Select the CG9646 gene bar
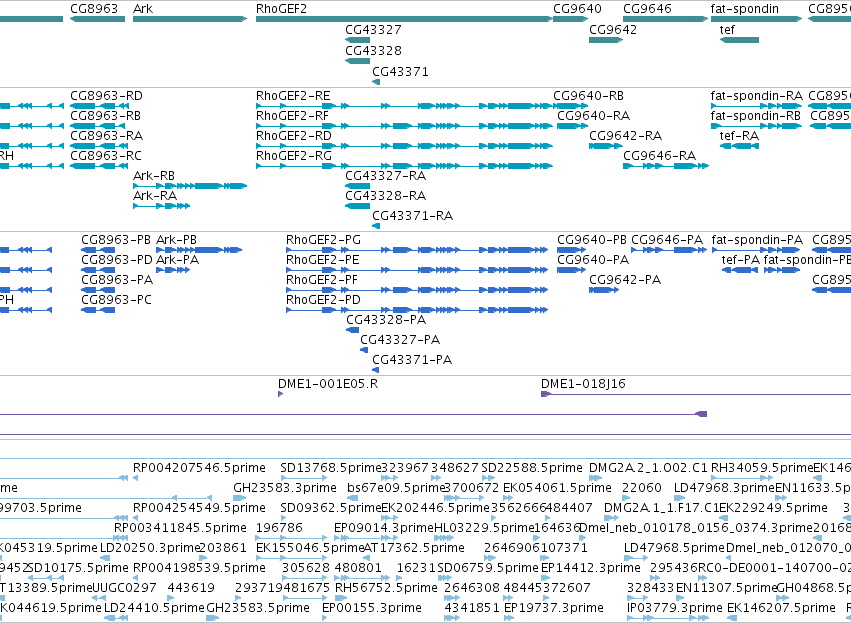Viewport: 851px width, 623px height. tap(665, 19)
